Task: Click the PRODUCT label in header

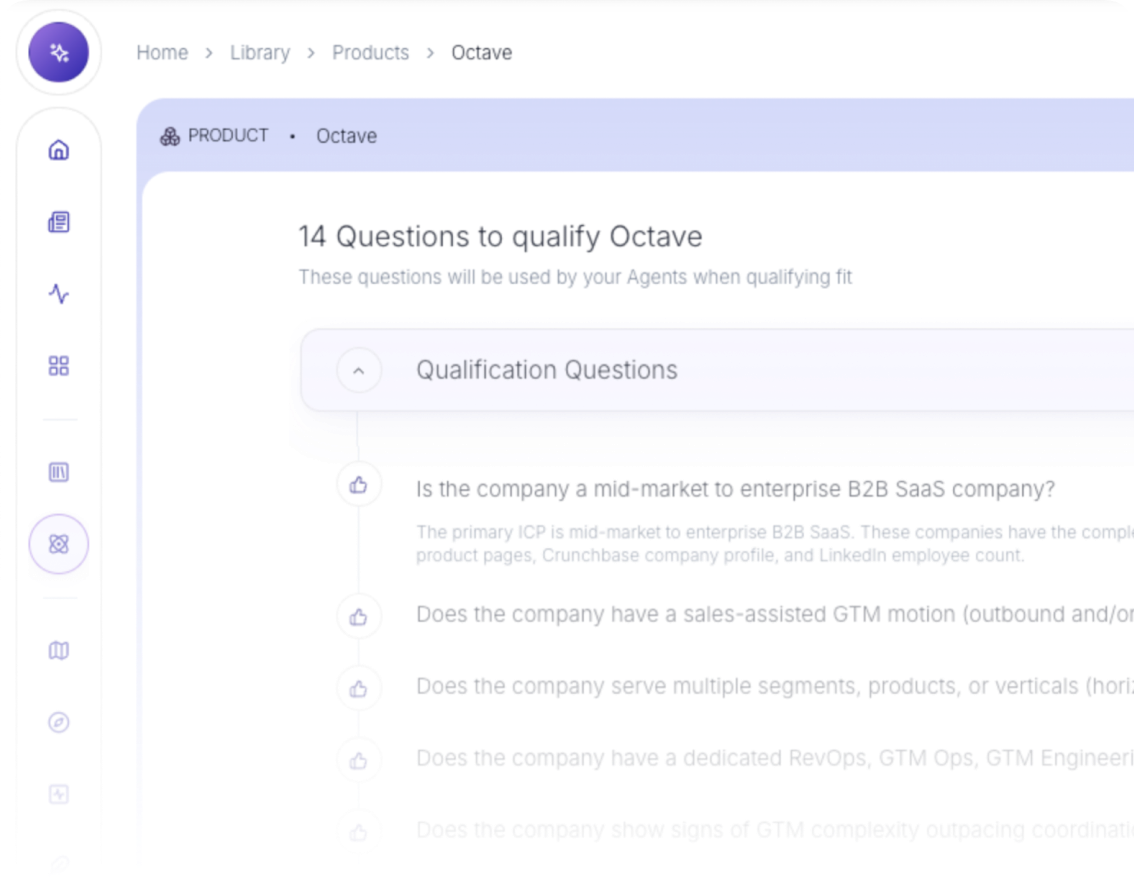Action: (228, 136)
